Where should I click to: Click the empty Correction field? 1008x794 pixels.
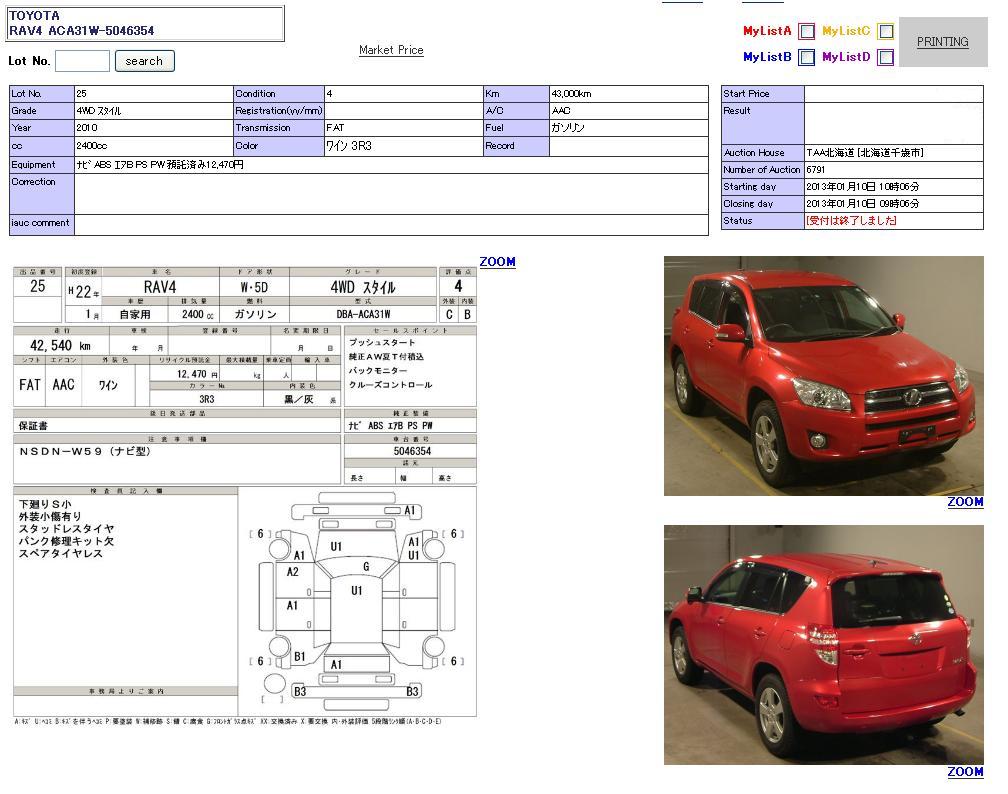click(390, 194)
